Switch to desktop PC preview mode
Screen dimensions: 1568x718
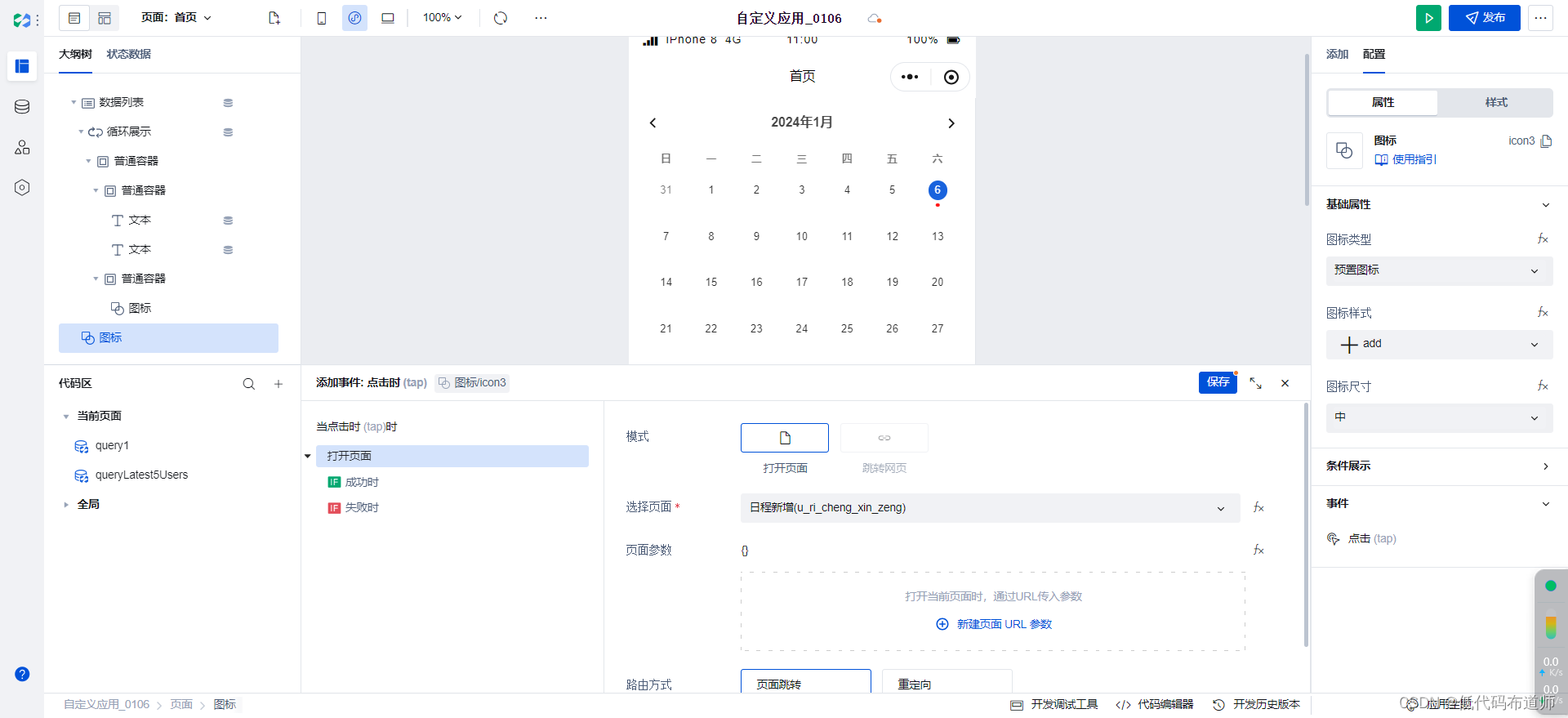(x=388, y=18)
